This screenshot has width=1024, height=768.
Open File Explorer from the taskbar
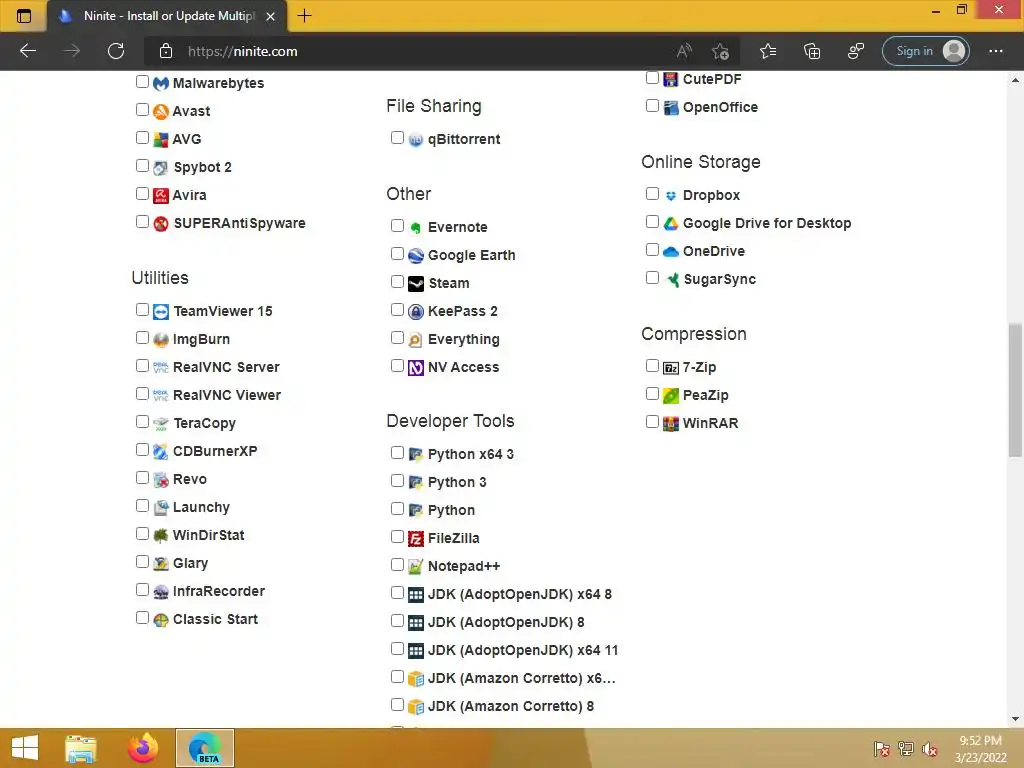81,748
